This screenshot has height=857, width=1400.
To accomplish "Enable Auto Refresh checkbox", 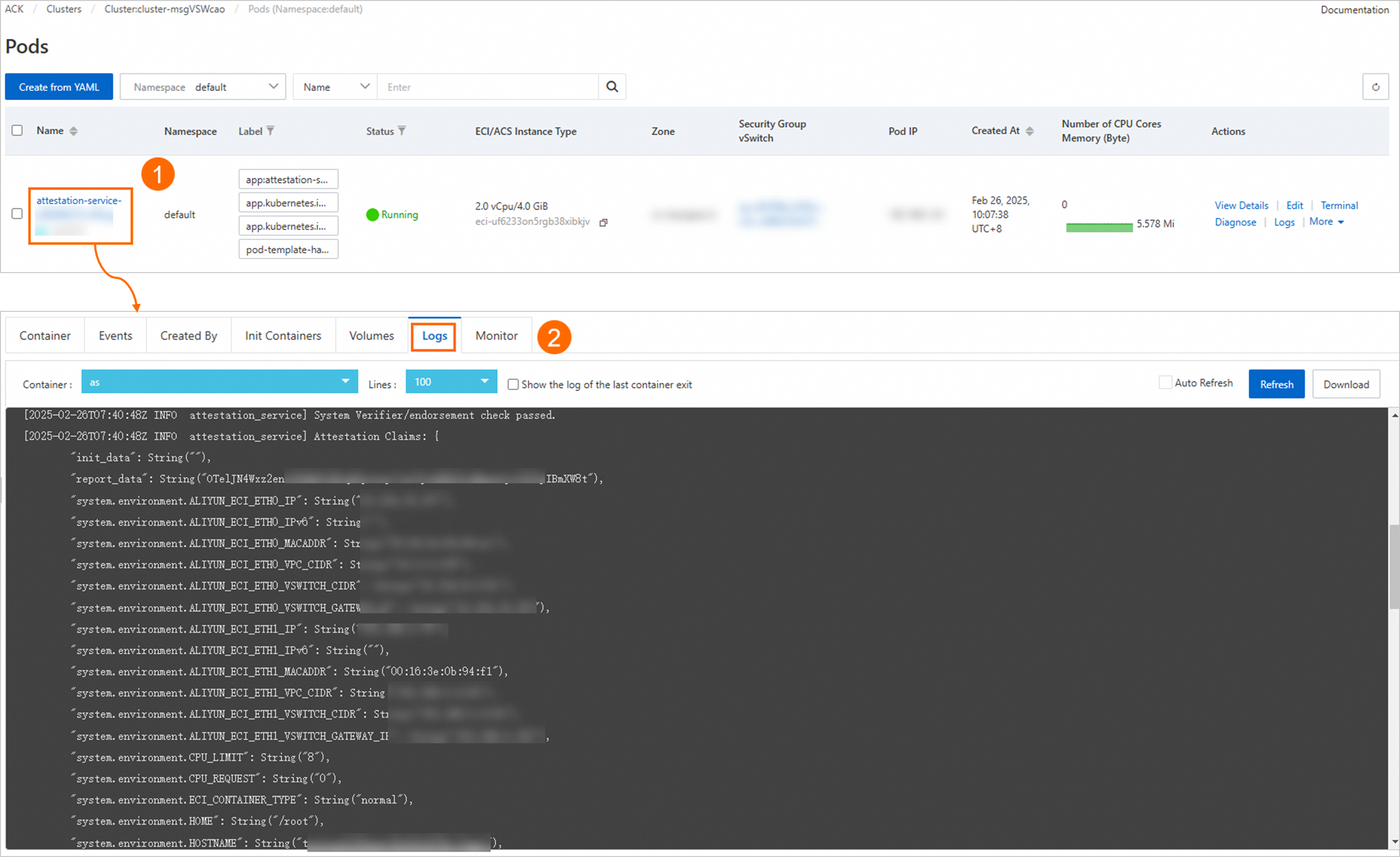I will (1165, 382).
